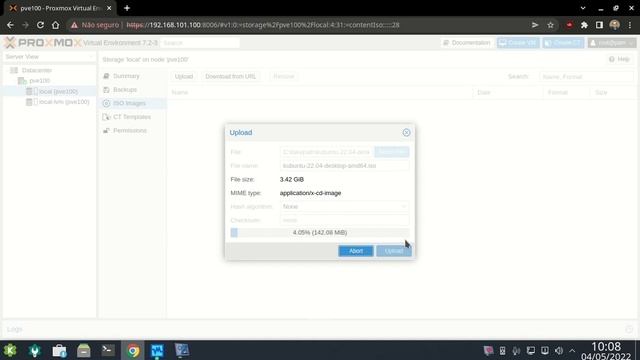The height and width of the screenshot is (360, 640).
Task: Click the Summary section icon
Action: pos(107,76)
